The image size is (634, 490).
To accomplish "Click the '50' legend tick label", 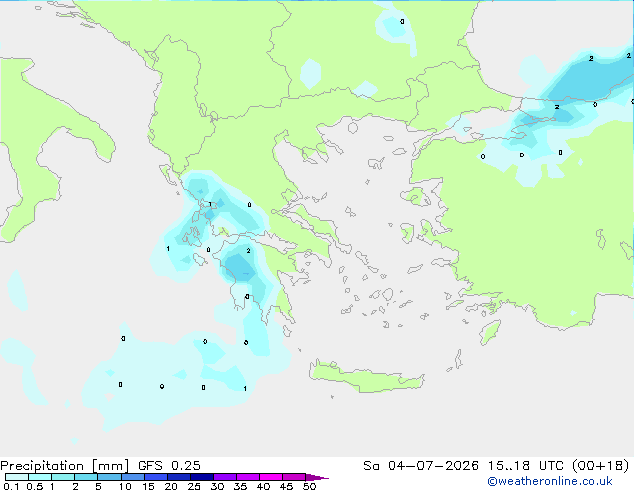I will pos(309,486).
